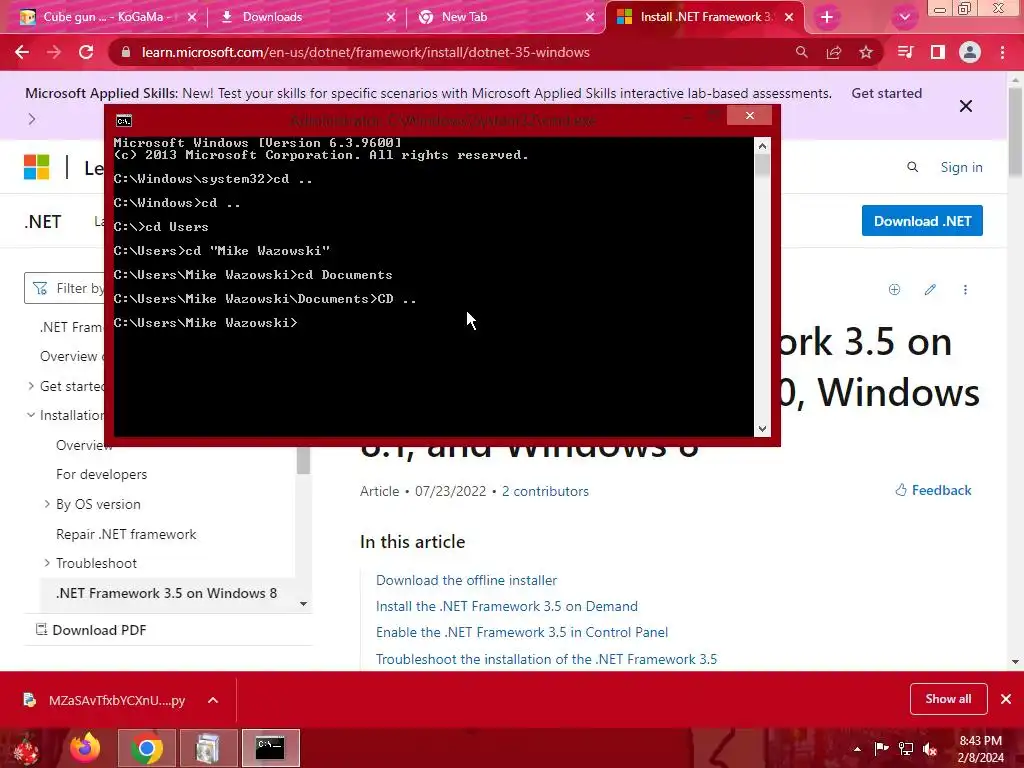This screenshot has height=768, width=1024.
Task: Click the Sign in link
Action: tap(961, 167)
